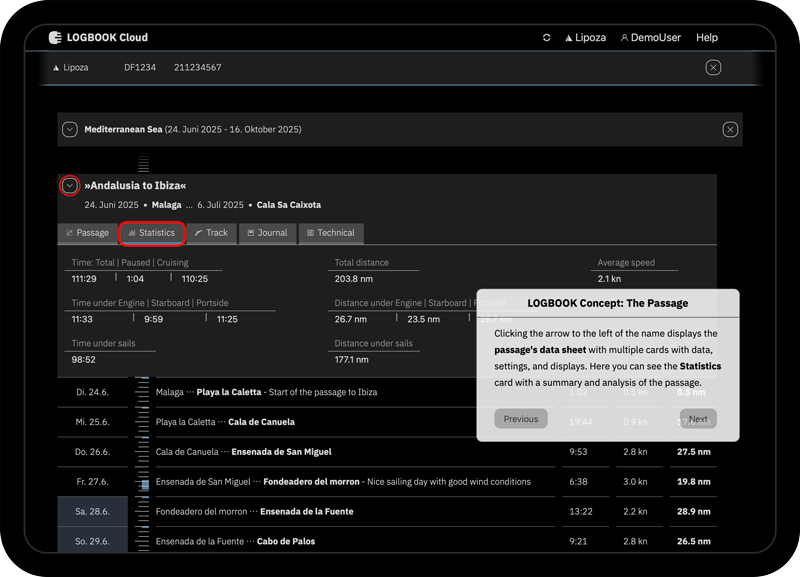Collapse the Andalusia to Ibiza passage

click(x=69, y=185)
